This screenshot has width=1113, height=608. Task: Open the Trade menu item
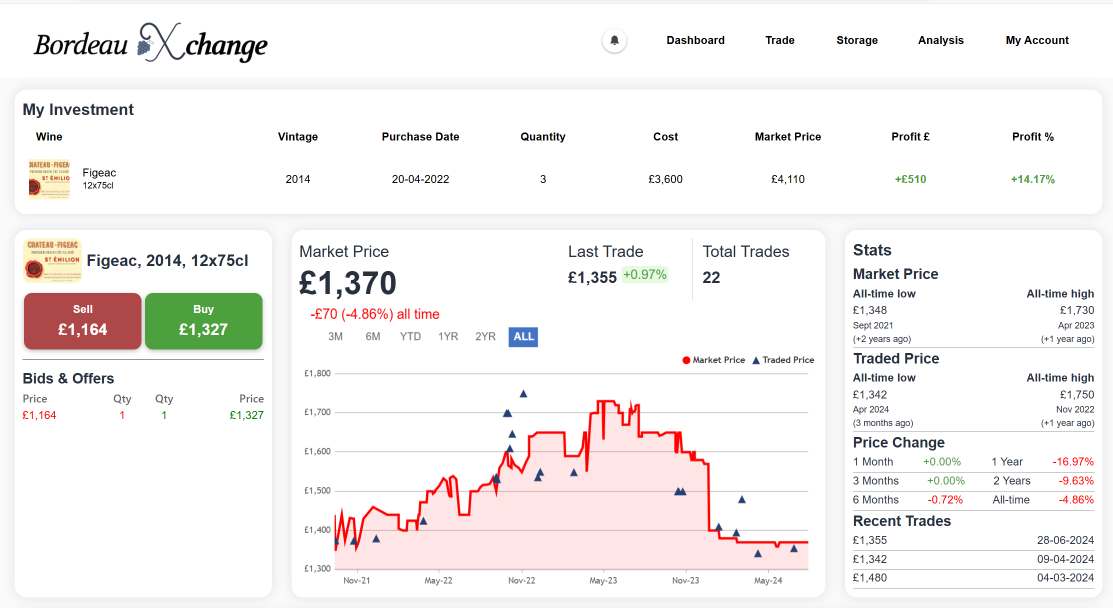[x=780, y=40]
